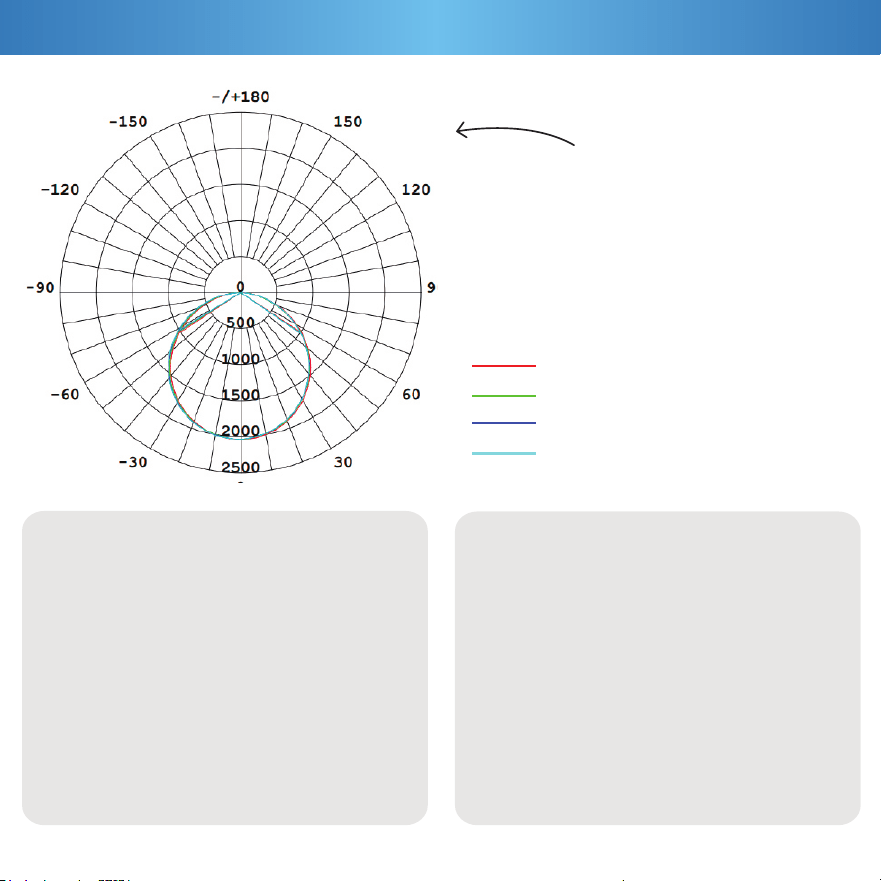Select the cyan legend line
Screen dimensions: 881x881
pos(504,453)
